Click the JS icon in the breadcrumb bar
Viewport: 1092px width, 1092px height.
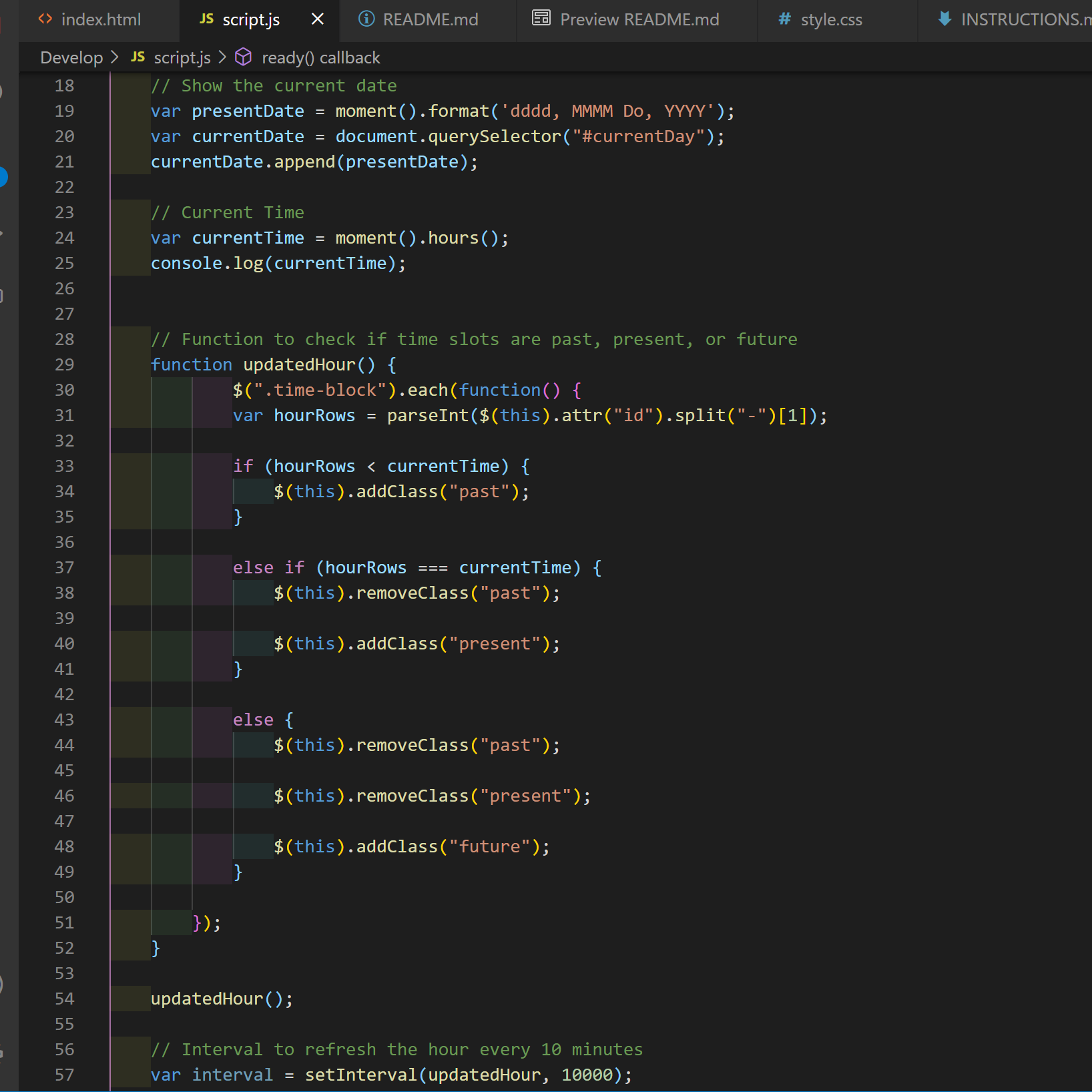tap(138, 57)
